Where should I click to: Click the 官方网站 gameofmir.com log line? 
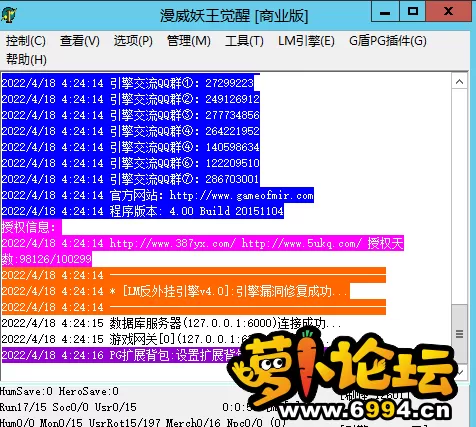(x=157, y=195)
